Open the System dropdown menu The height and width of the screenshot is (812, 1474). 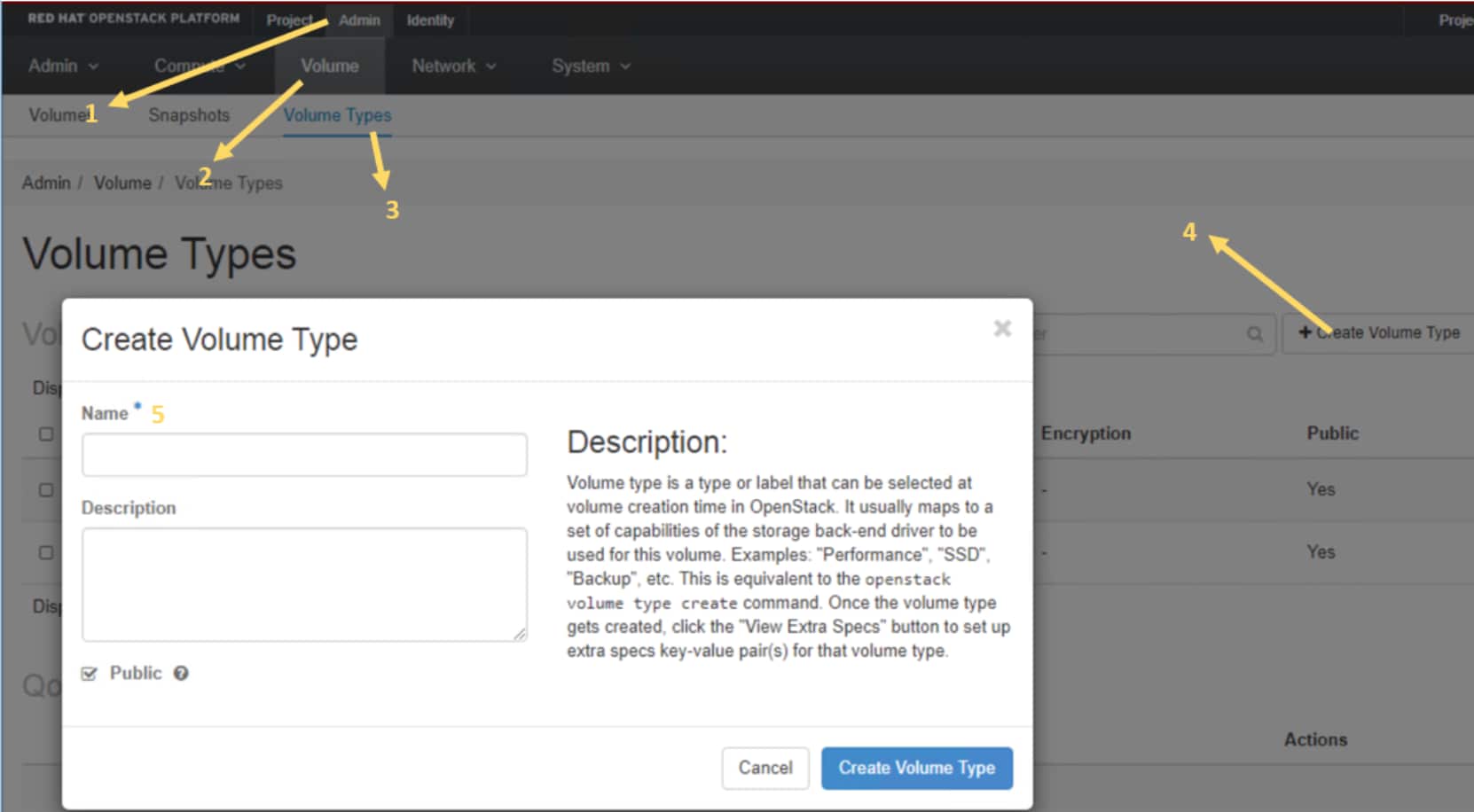(x=591, y=66)
